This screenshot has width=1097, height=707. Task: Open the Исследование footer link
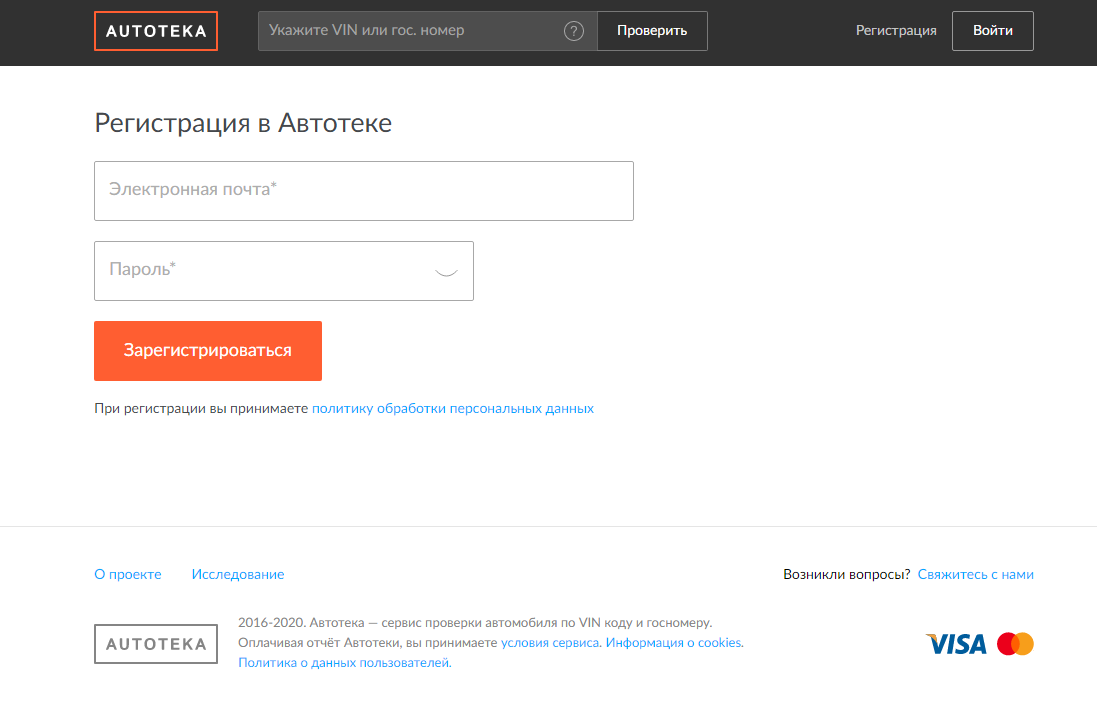[x=238, y=574]
